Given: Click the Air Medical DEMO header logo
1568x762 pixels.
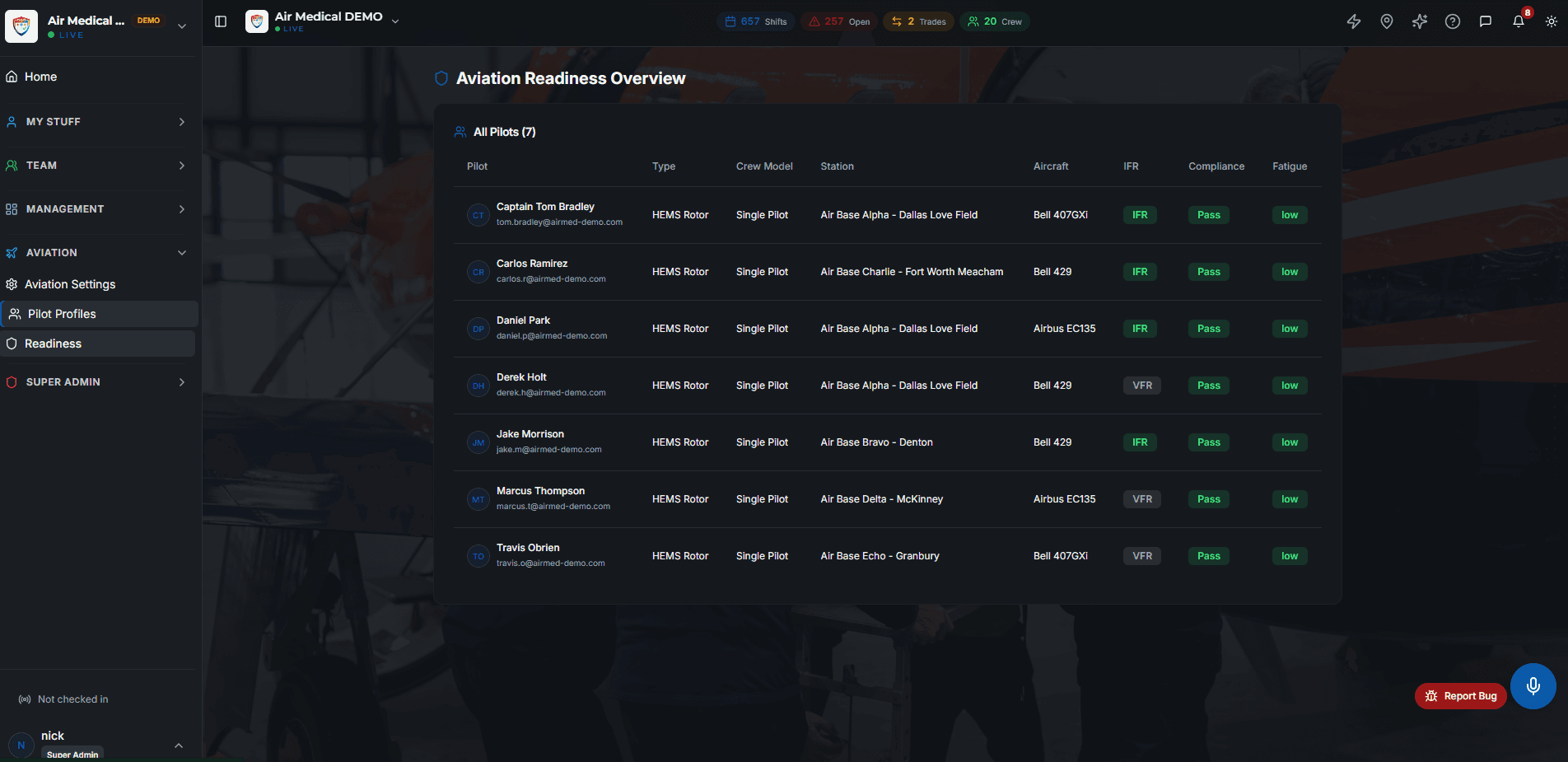Looking at the screenshot, I should [257, 21].
